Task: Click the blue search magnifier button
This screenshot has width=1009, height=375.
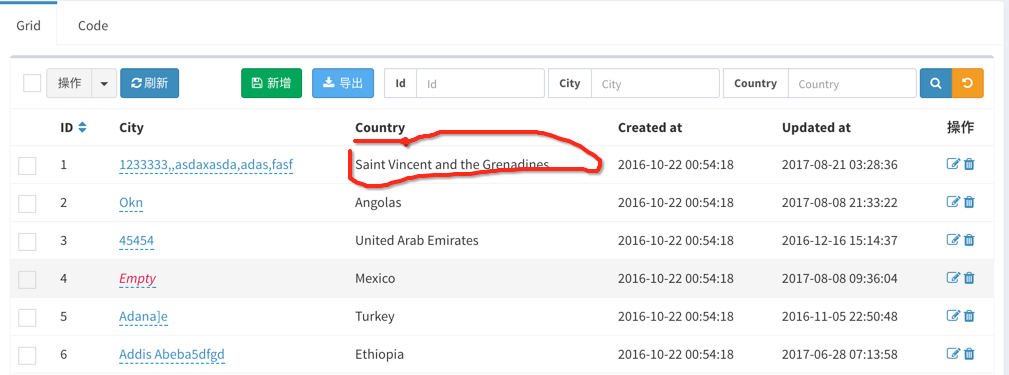Action: [x=936, y=83]
